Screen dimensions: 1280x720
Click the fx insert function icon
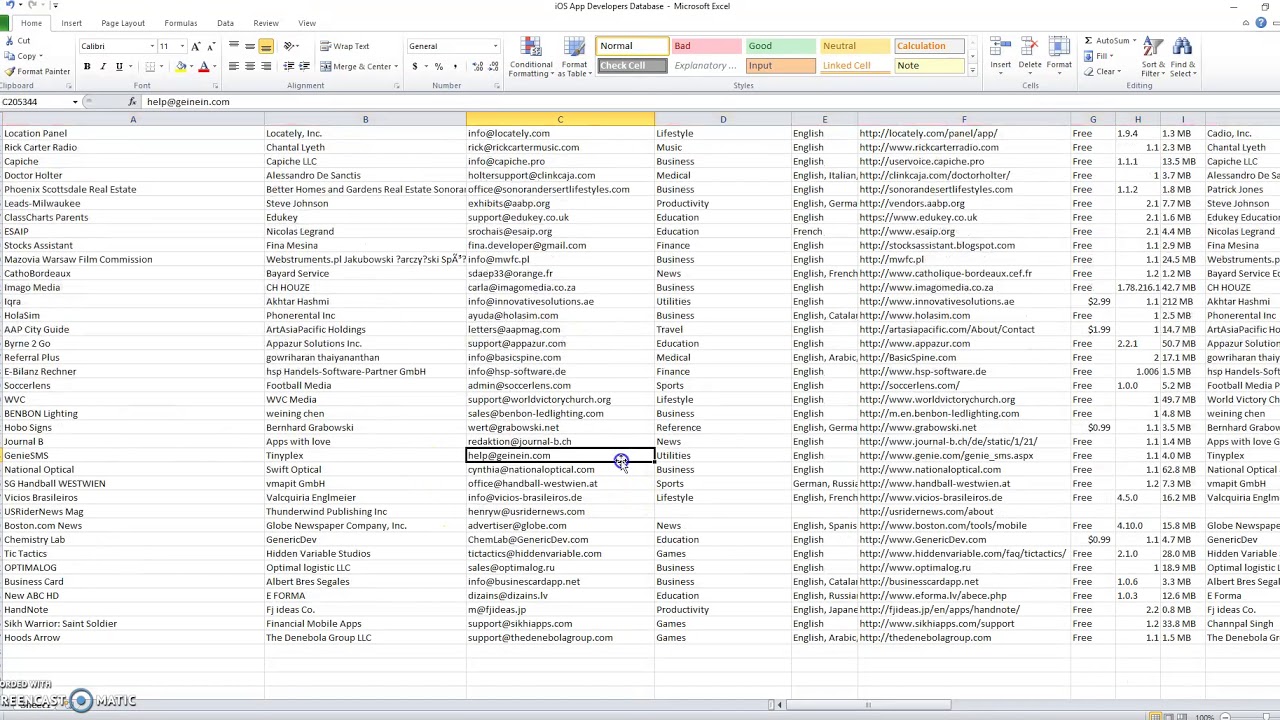132,102
